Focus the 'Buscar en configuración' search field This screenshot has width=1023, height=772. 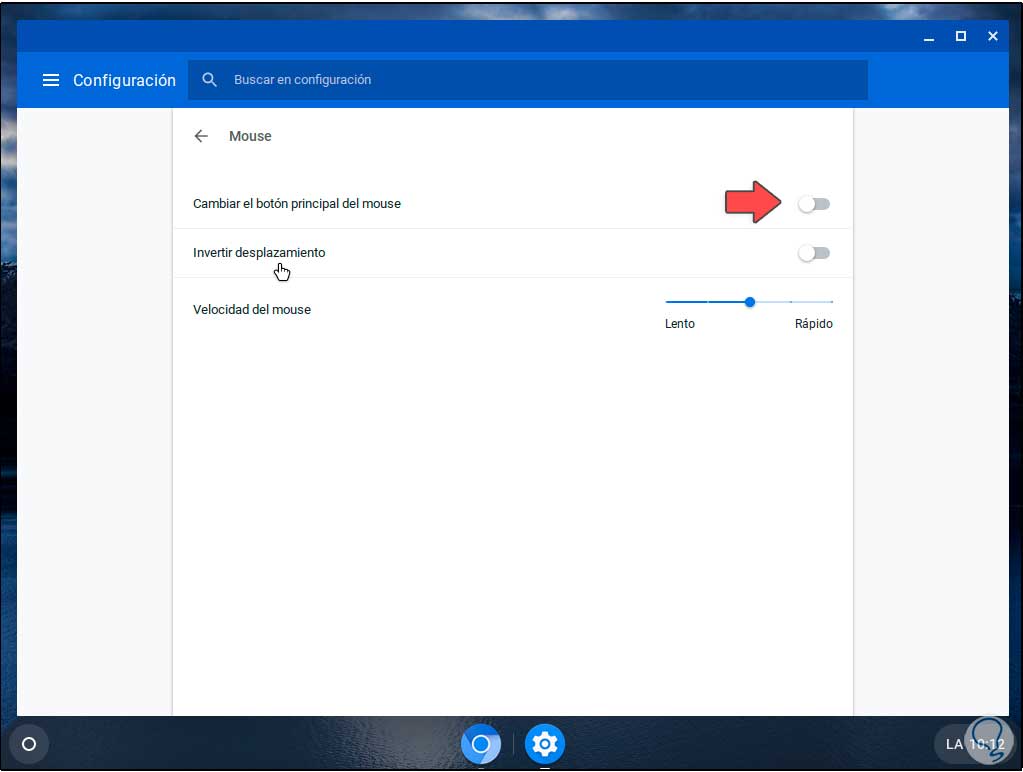point(528,80)
